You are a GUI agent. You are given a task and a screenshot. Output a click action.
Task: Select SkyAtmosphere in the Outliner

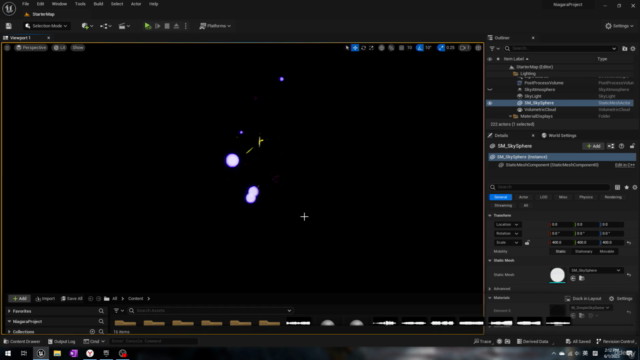tap(540, 89)
